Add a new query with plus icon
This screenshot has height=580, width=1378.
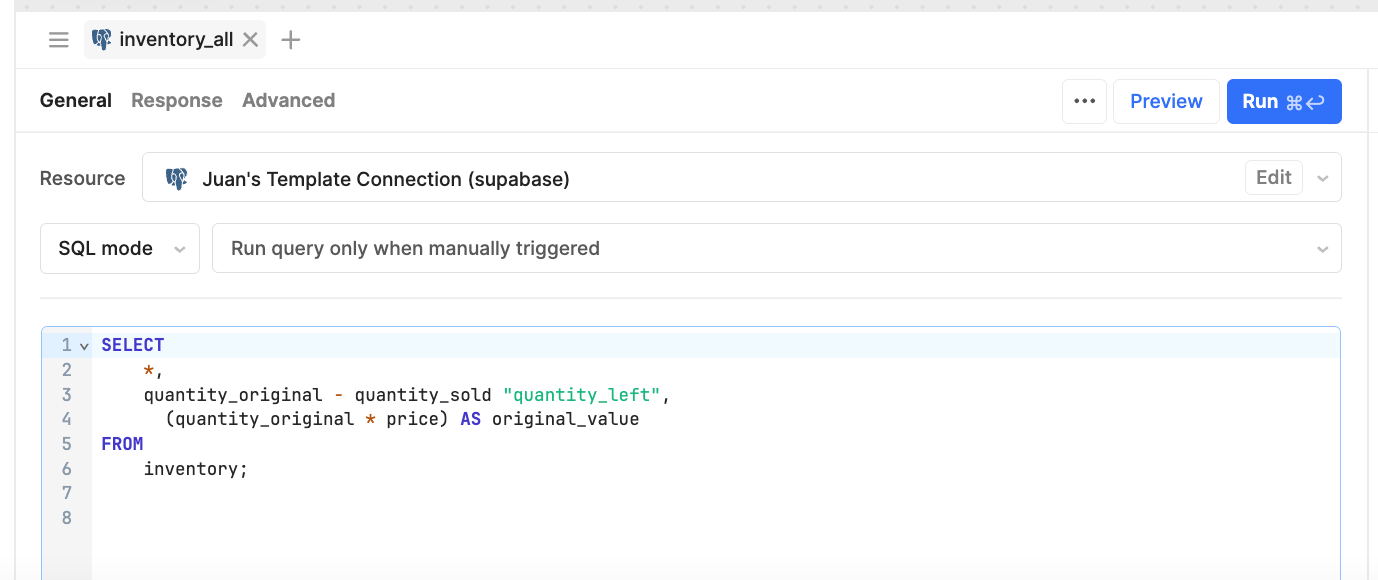(x=290, y=40)
